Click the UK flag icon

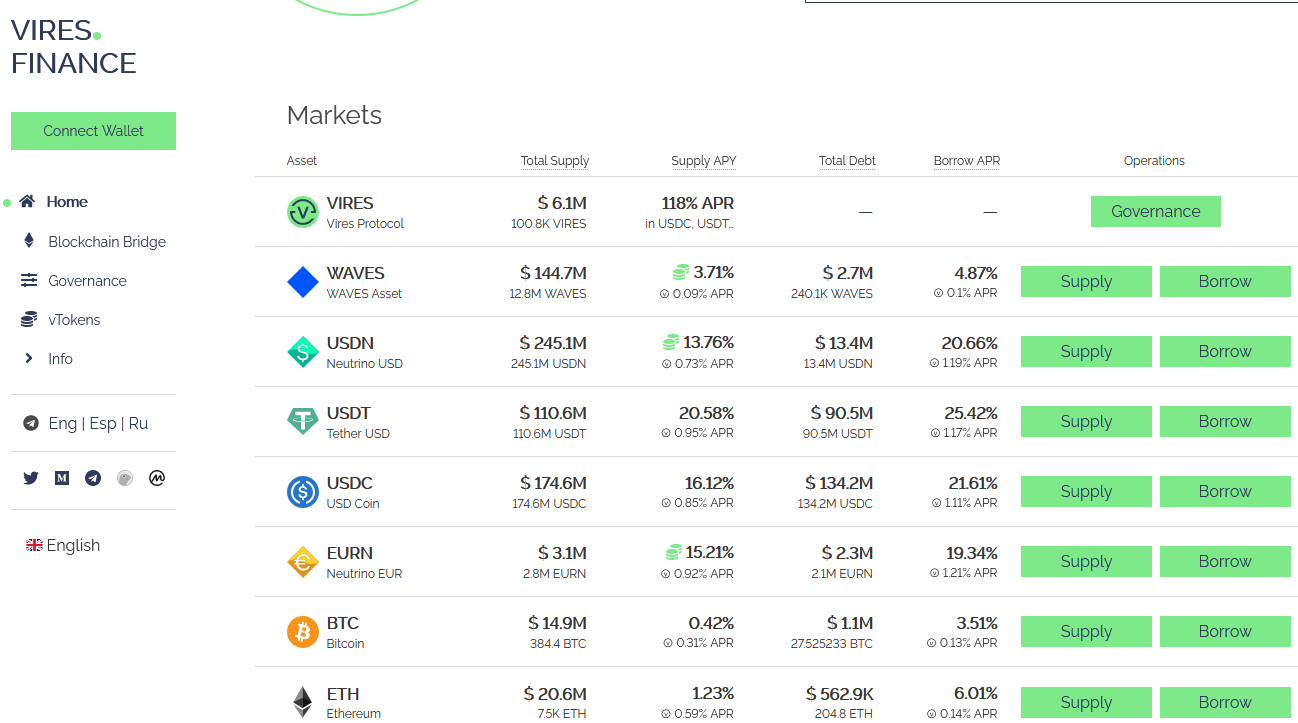click(x=34, y=545)
